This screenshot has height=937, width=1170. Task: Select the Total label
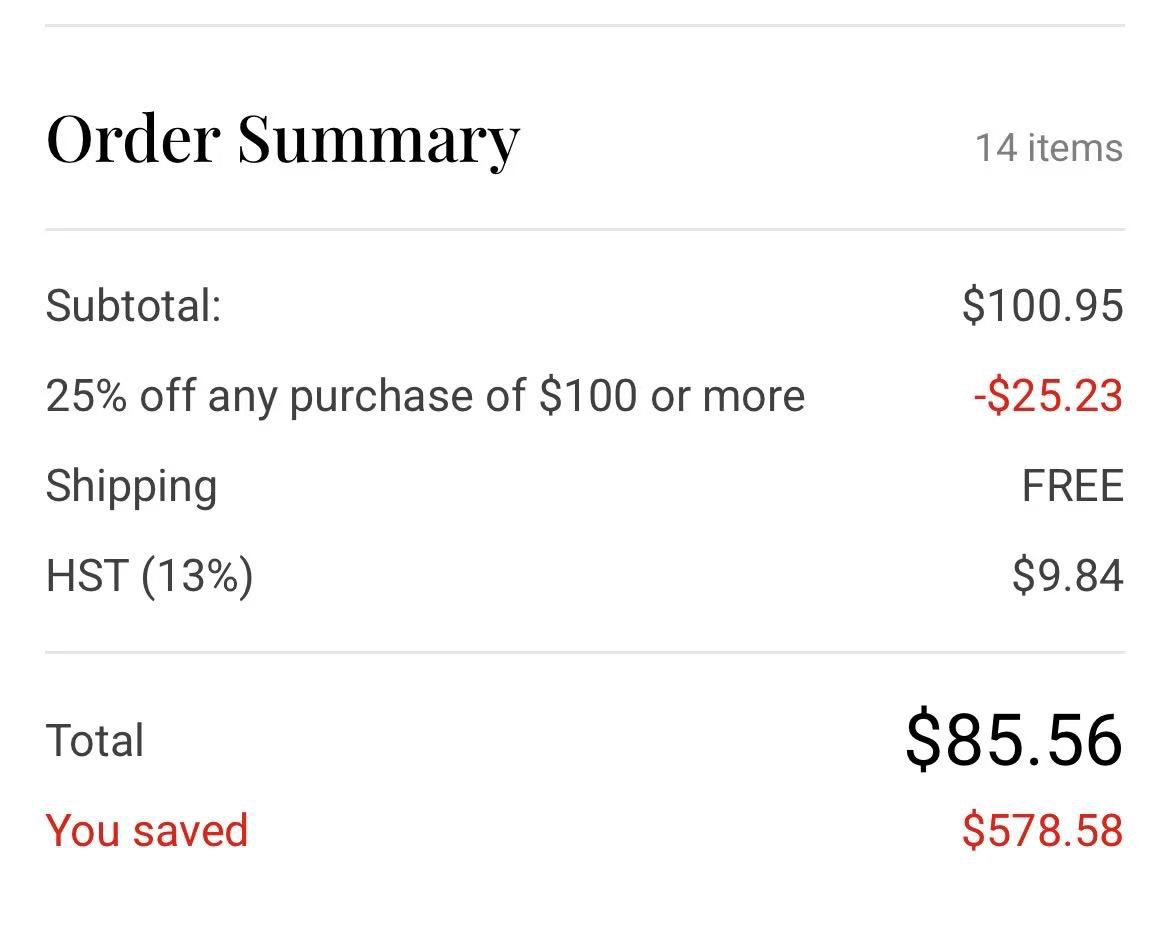click(95, 741)
